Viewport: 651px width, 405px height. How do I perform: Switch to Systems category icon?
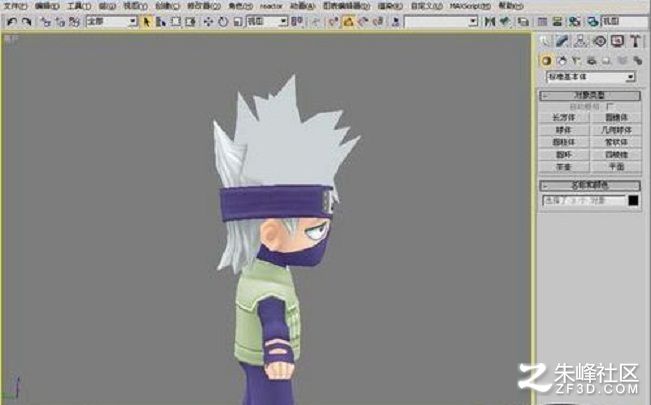pos(637,61)
